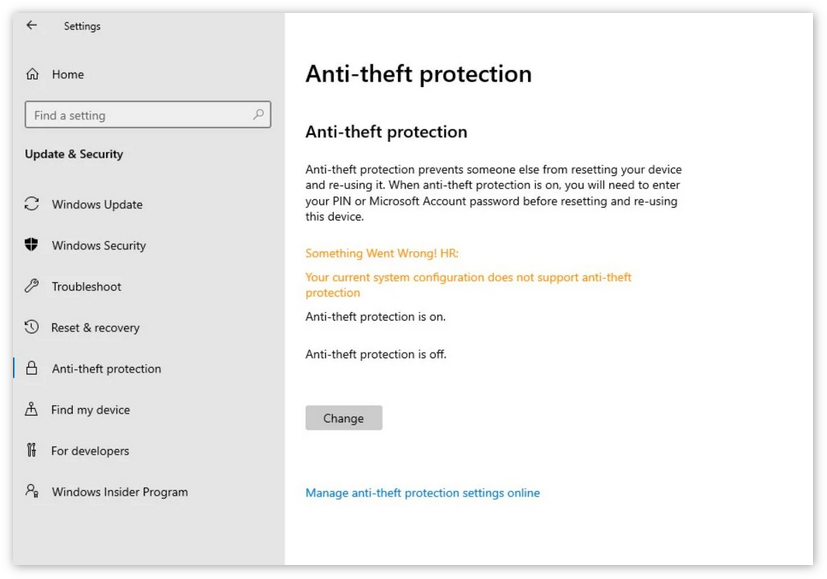Open Reset & recovery page
Screen dimensions: 827x579
95,327
